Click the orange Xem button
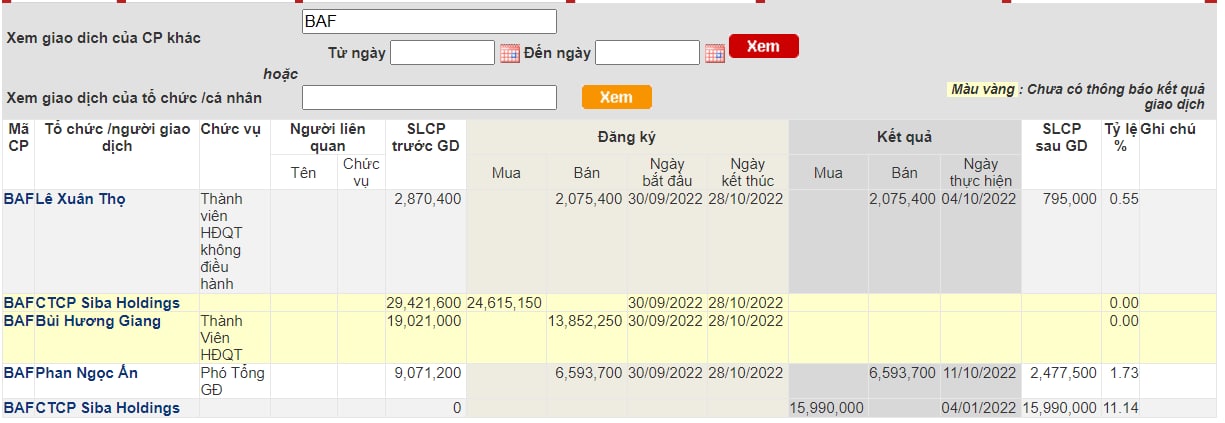The width and height of the screenshot is (1225, 423). (617, 97)
